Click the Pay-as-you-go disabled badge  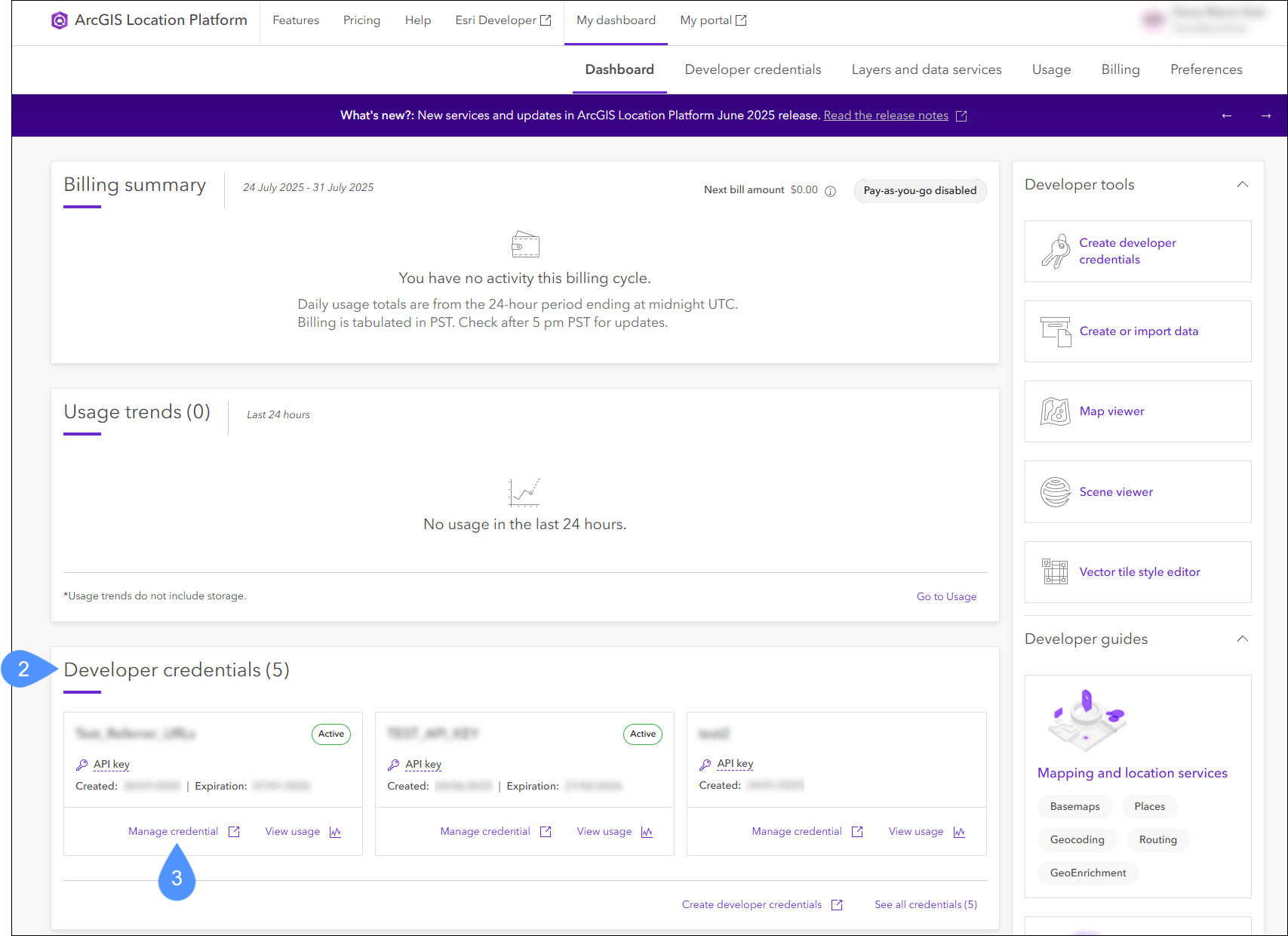[x=920, y=191]
